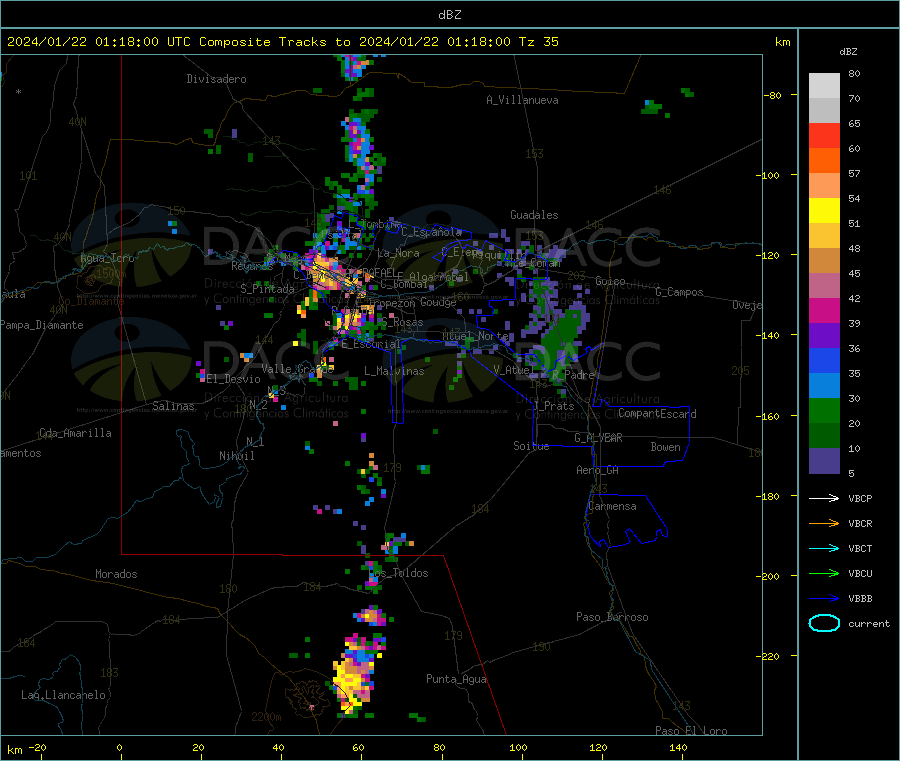Click the Punta_Agua map label
900x761 pixels.
click(x=456, y=679)
